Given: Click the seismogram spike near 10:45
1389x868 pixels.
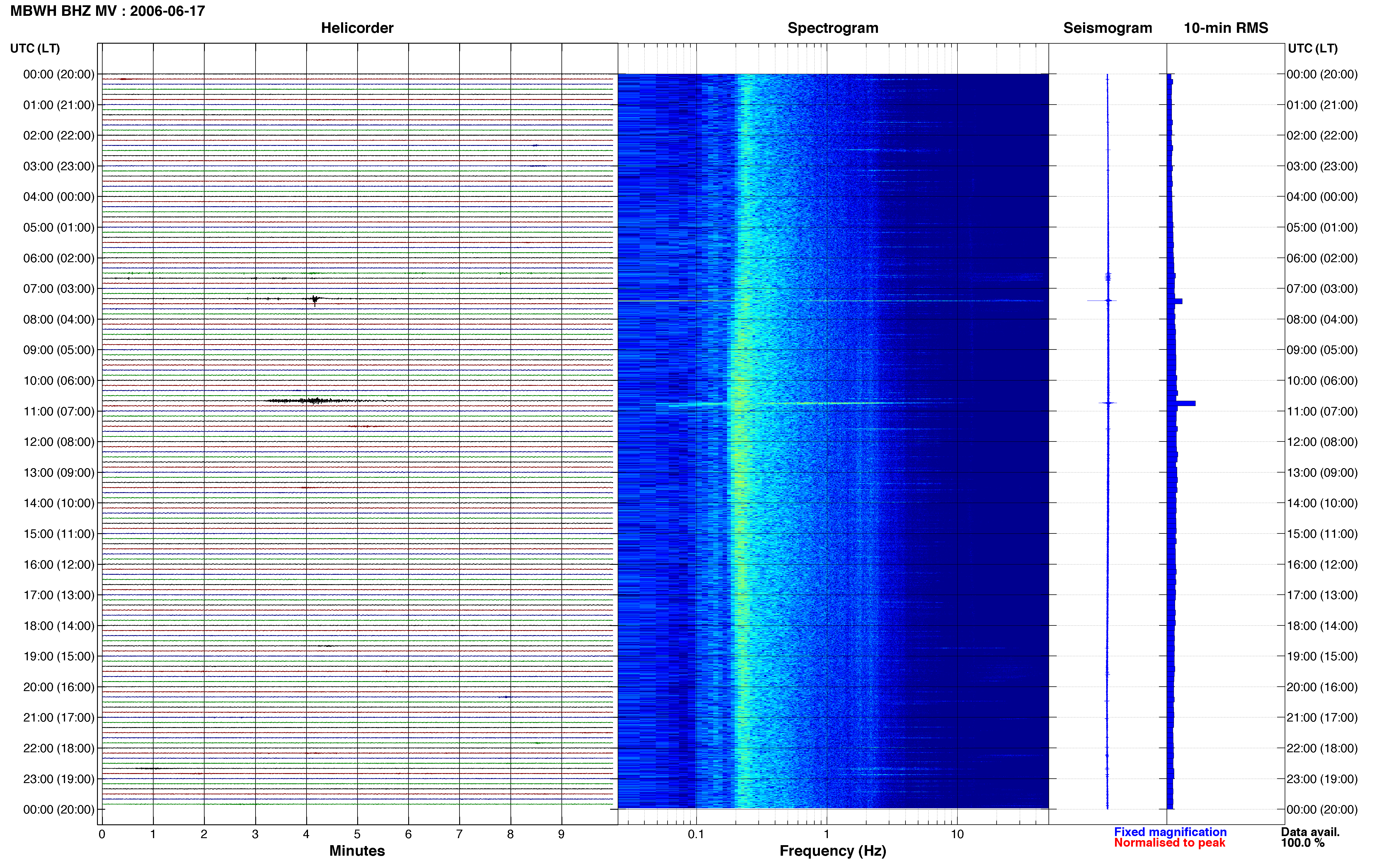Looking at the screenshot, I should (1108, 403).
